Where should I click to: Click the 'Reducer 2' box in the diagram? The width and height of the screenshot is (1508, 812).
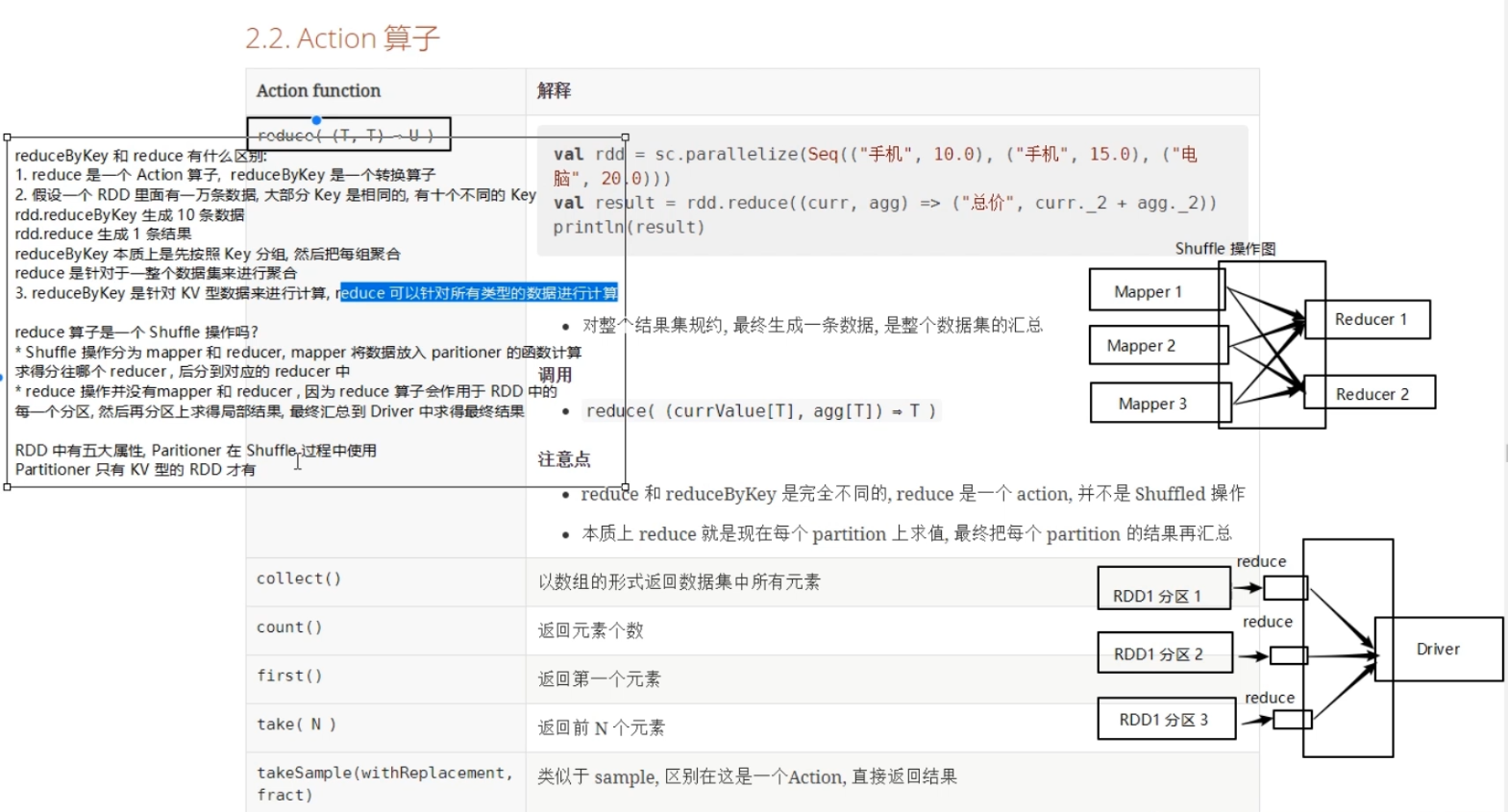[x=1370, y=393]
